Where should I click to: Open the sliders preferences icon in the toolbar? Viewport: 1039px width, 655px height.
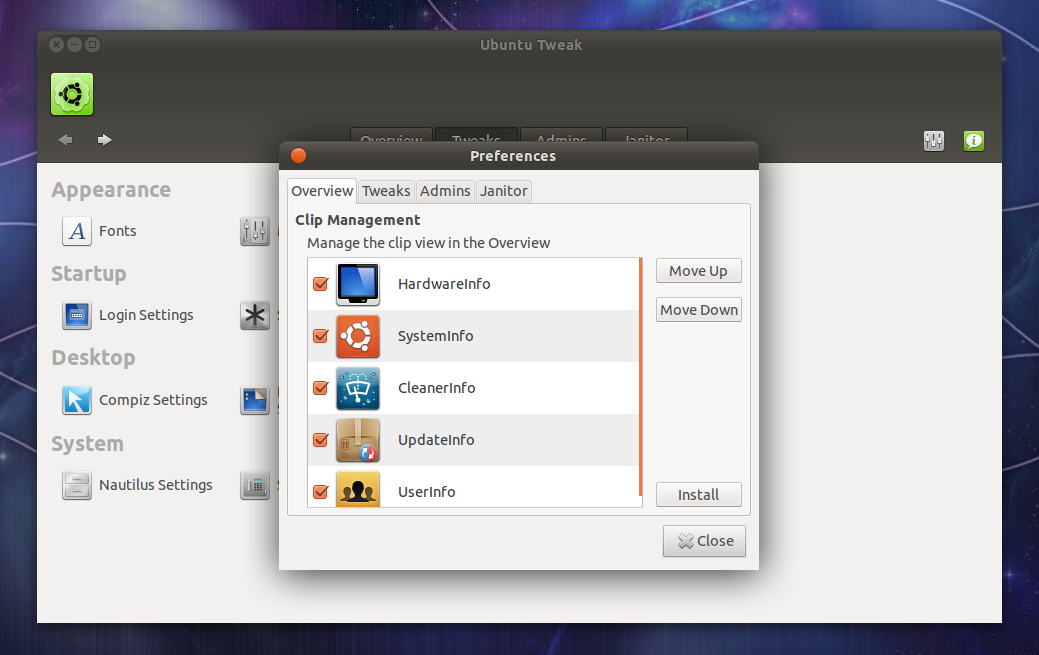[x=933, y=140]
